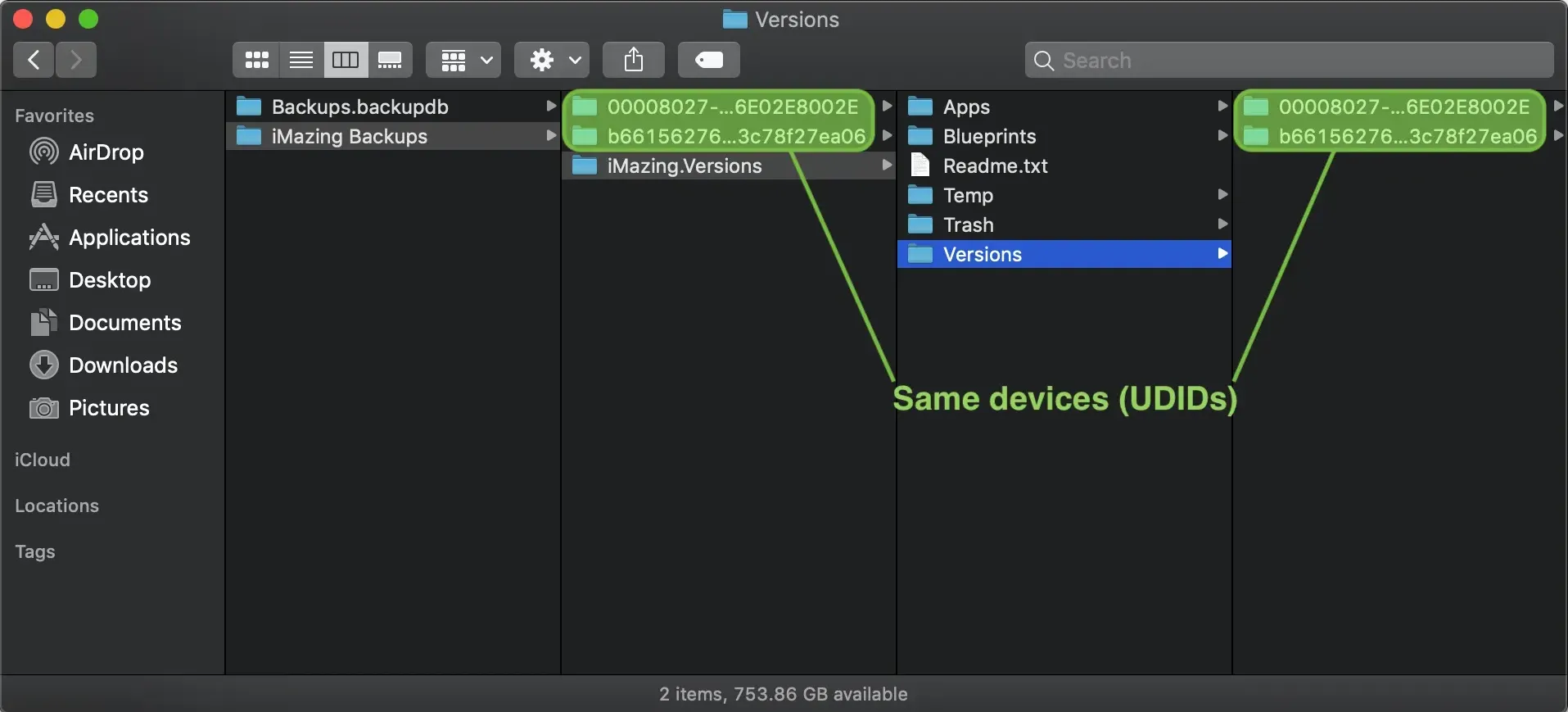The height and width of the screenshot is (712, 1568).
Task: Select the Backups.backupdb folder
Action: click(x=393, y=107)
